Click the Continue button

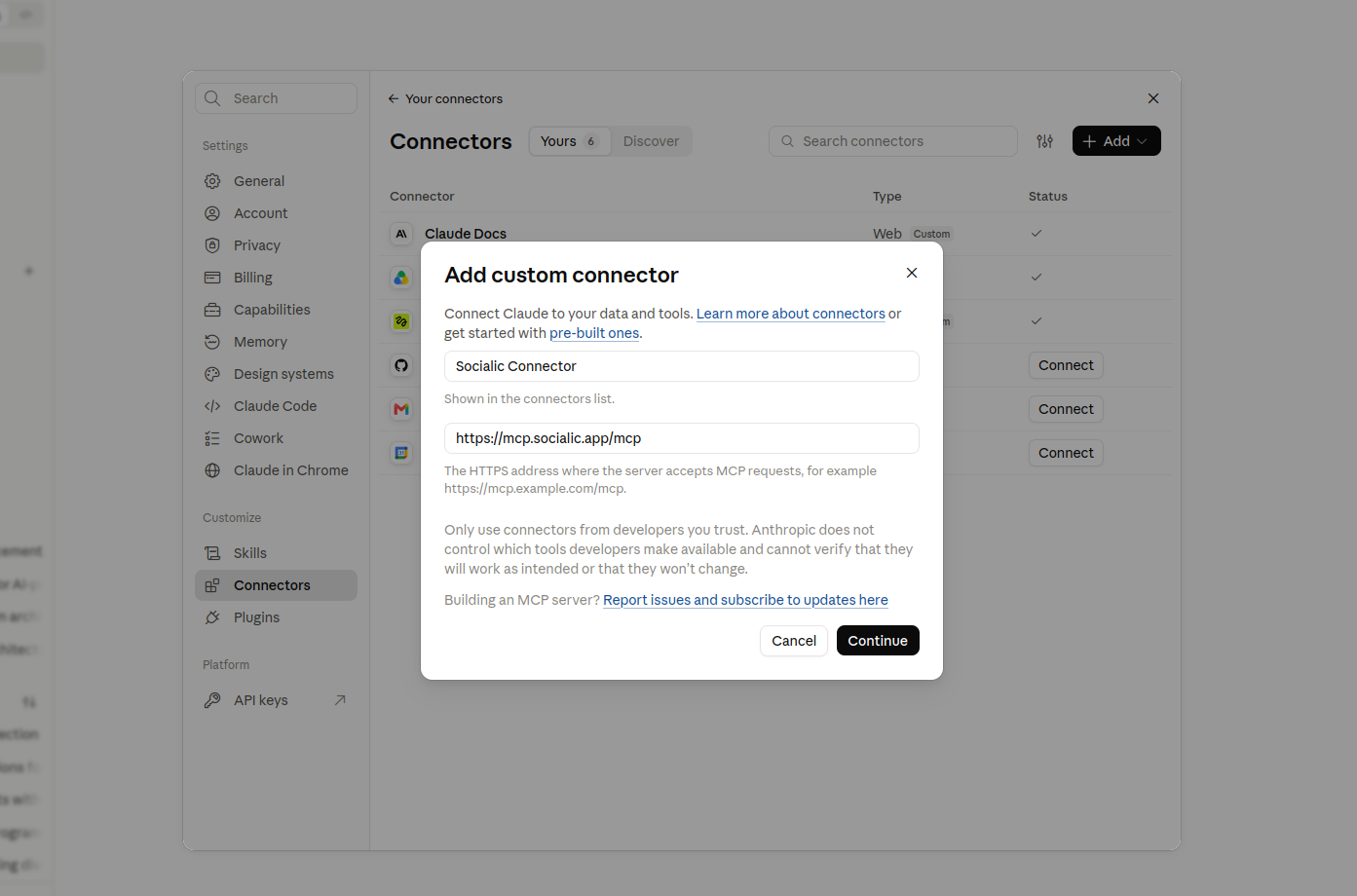[x=878, y=641]
